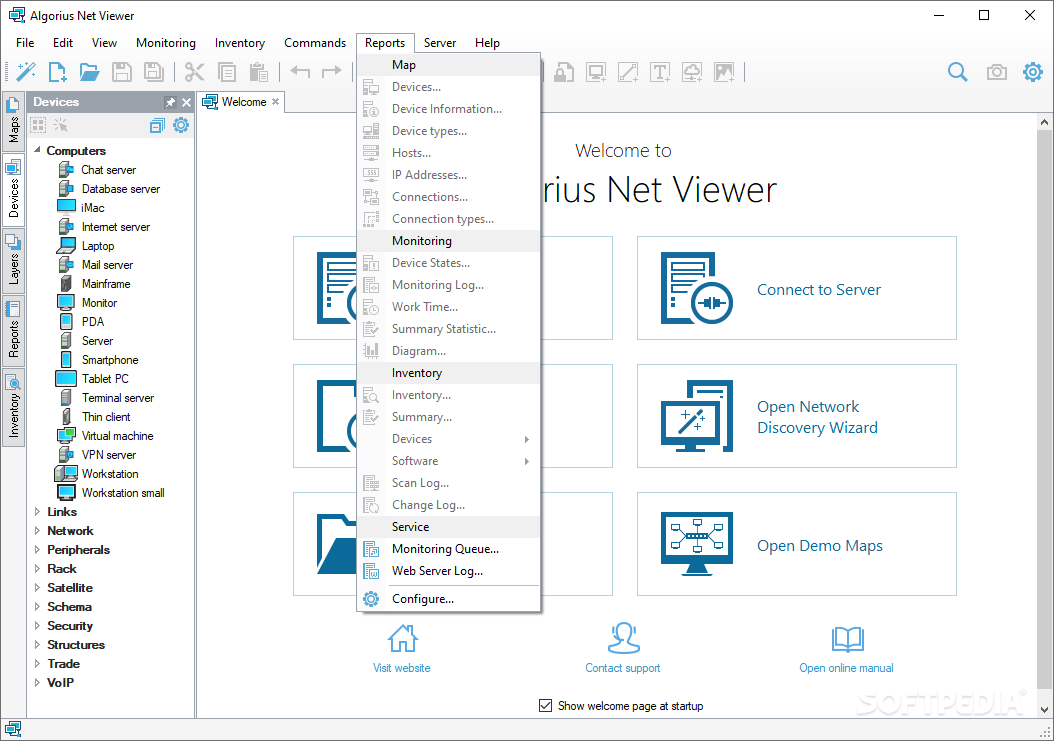Switch to the Reports side tab
Screen dimensions: 1054x741
(13, 330)
